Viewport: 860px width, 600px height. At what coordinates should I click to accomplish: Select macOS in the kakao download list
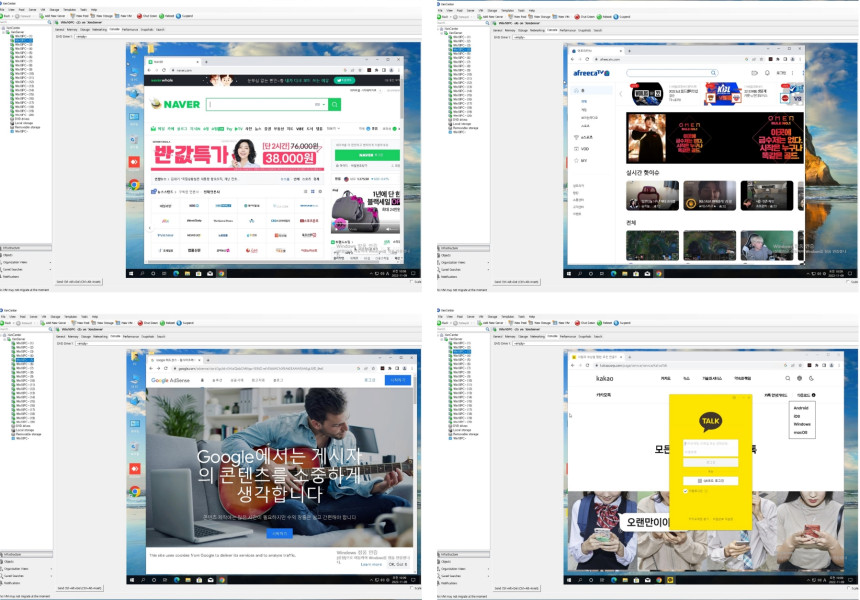coord(801,432)
